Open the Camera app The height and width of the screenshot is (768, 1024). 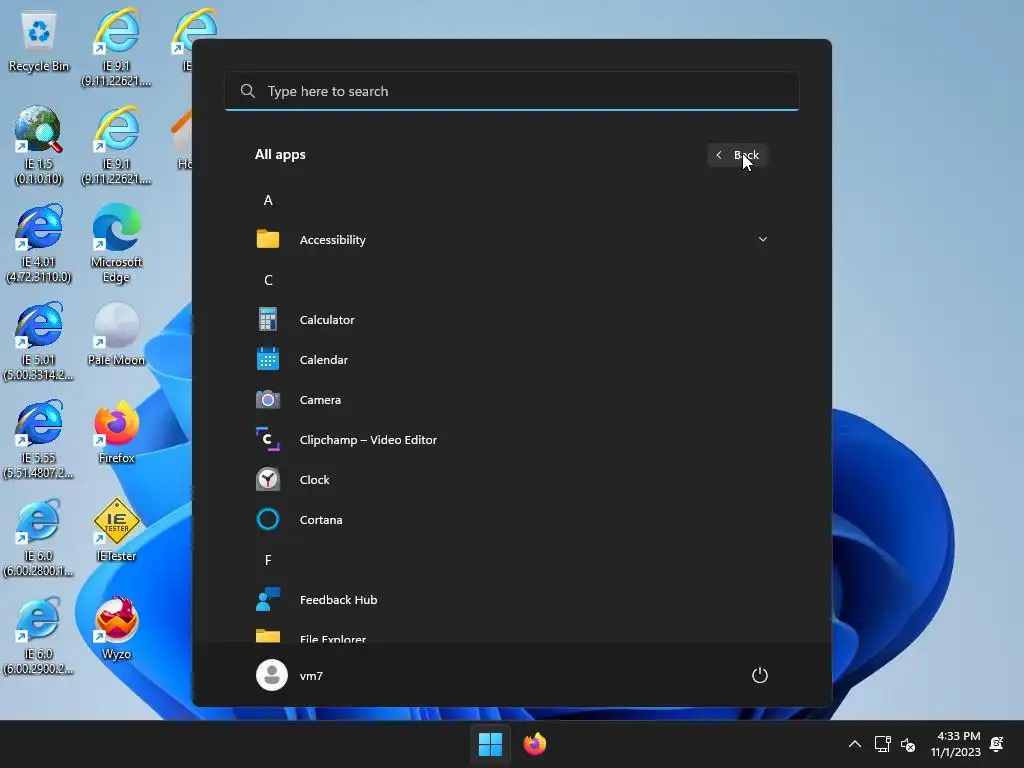point(320,400)
